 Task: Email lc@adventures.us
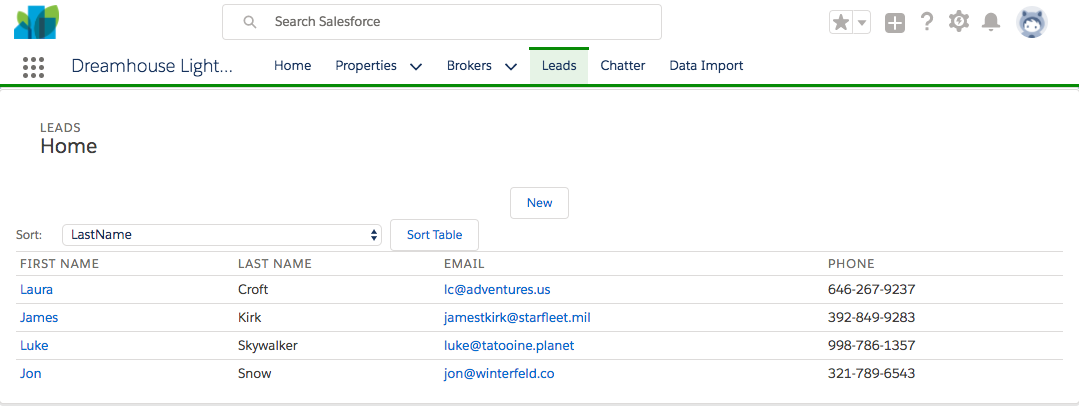(497, 290)
